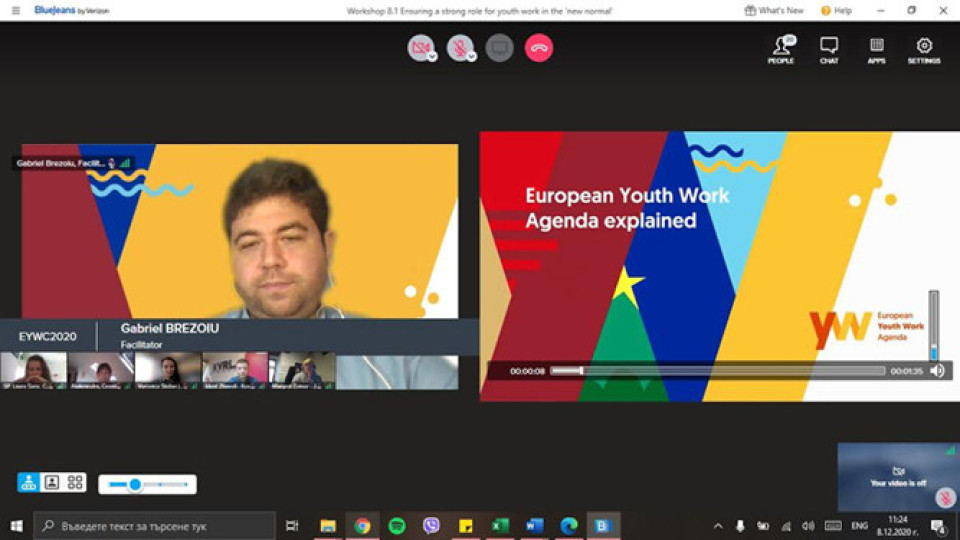Click the share screen button

pos(500,48)
